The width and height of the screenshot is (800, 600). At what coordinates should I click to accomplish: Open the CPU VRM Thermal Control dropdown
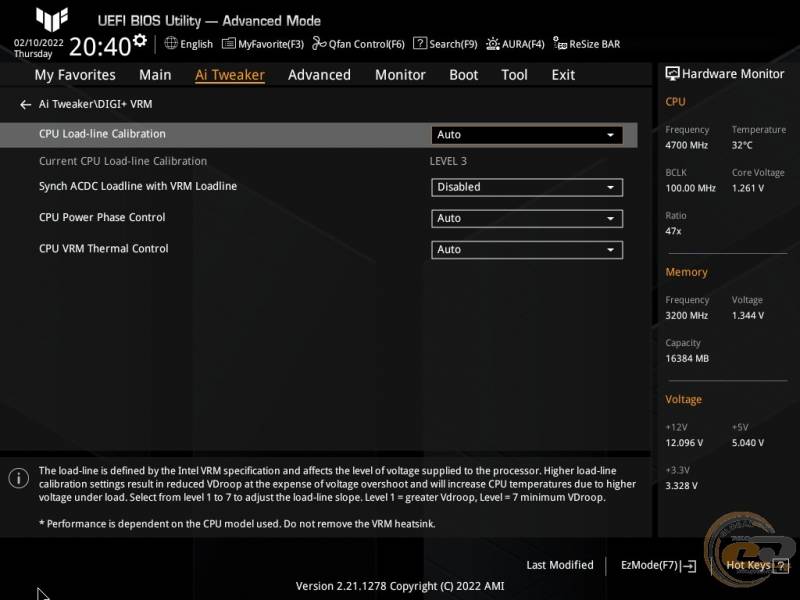[x=527, y=250]
